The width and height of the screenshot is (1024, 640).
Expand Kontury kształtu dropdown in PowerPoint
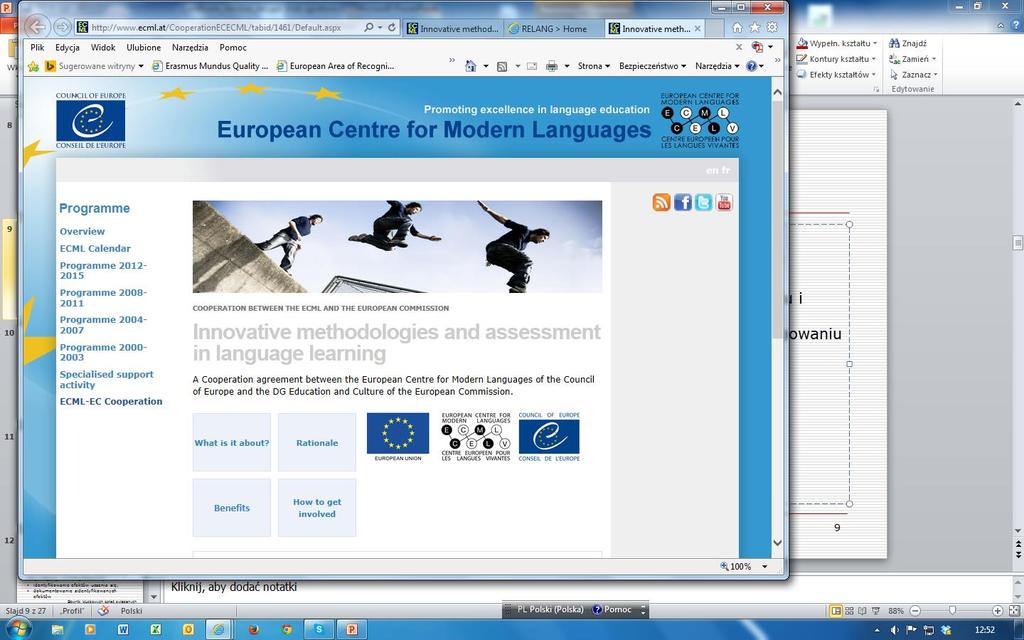(x=874, y=59)
